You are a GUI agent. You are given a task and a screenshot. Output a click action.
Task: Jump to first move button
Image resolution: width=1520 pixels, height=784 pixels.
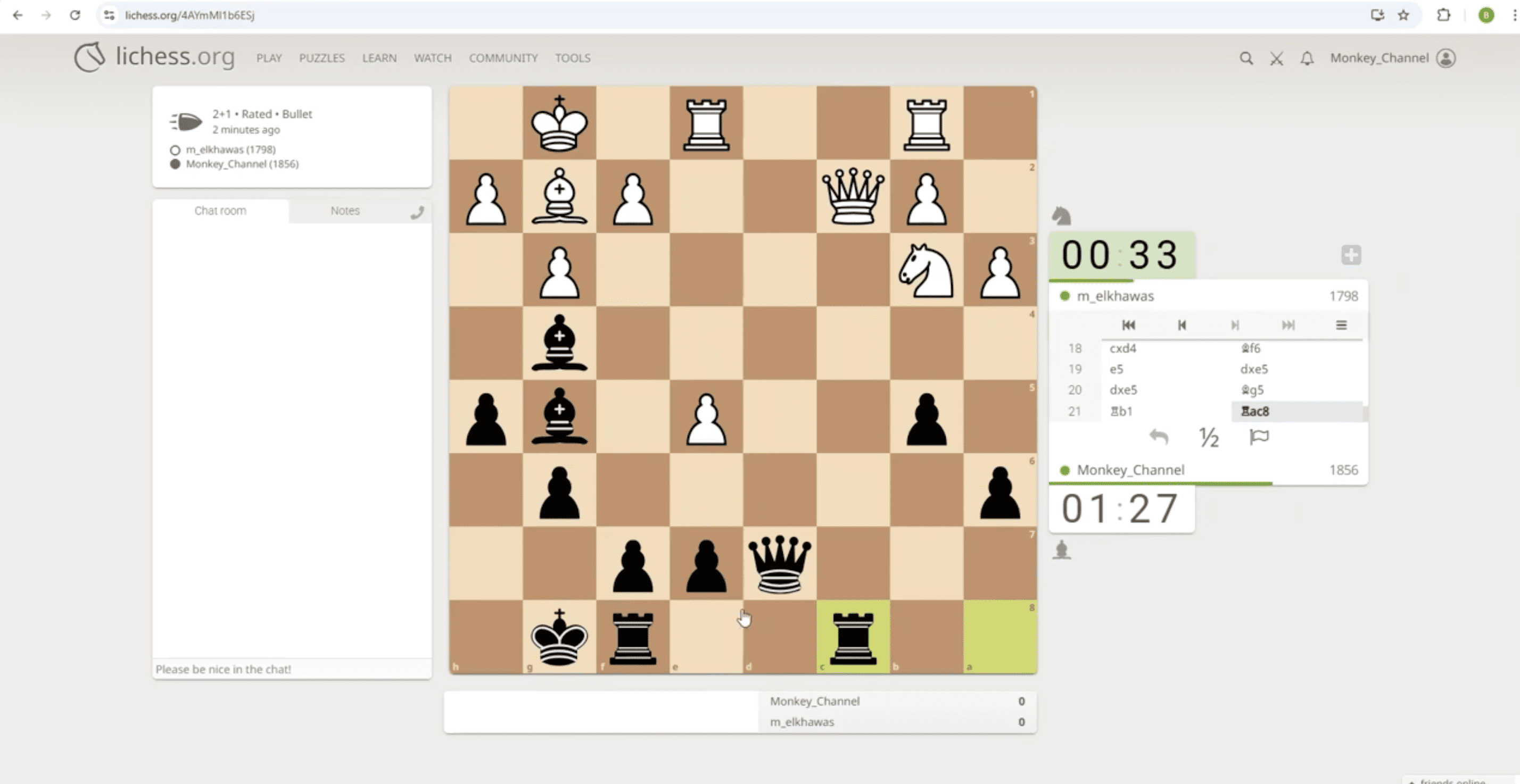click(1128, 325)
